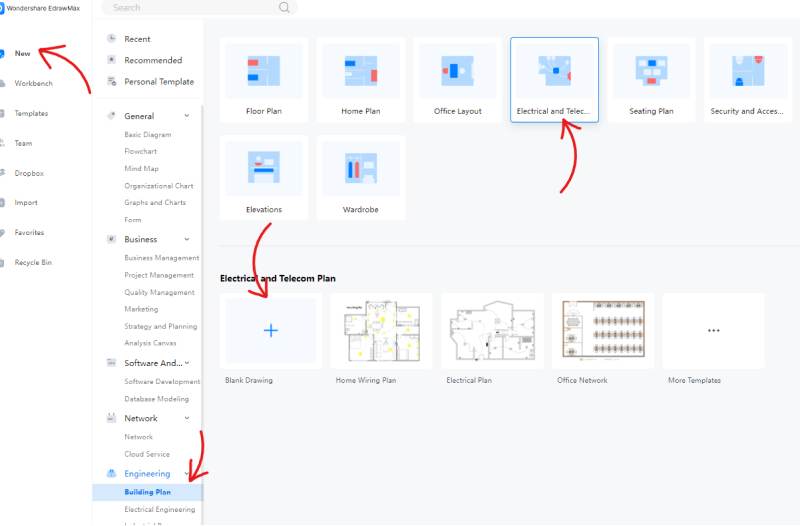Viewport: 800px width, 526px height.
Task: Select Form under General
Action: pyautogui.click(x=133, y=220)
